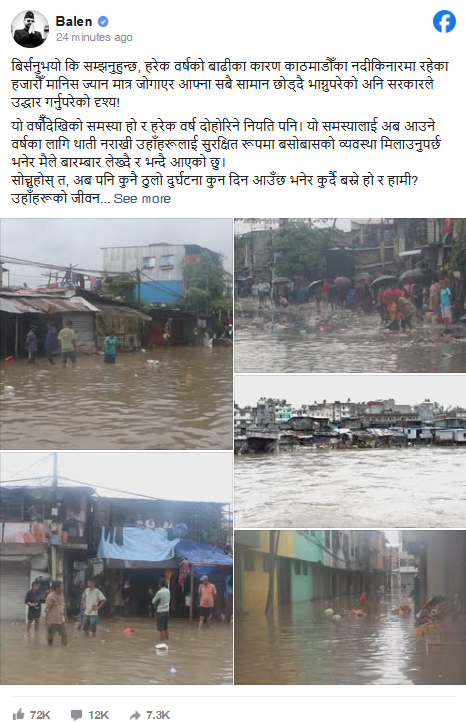View the 12K comments count

(98, 715)
